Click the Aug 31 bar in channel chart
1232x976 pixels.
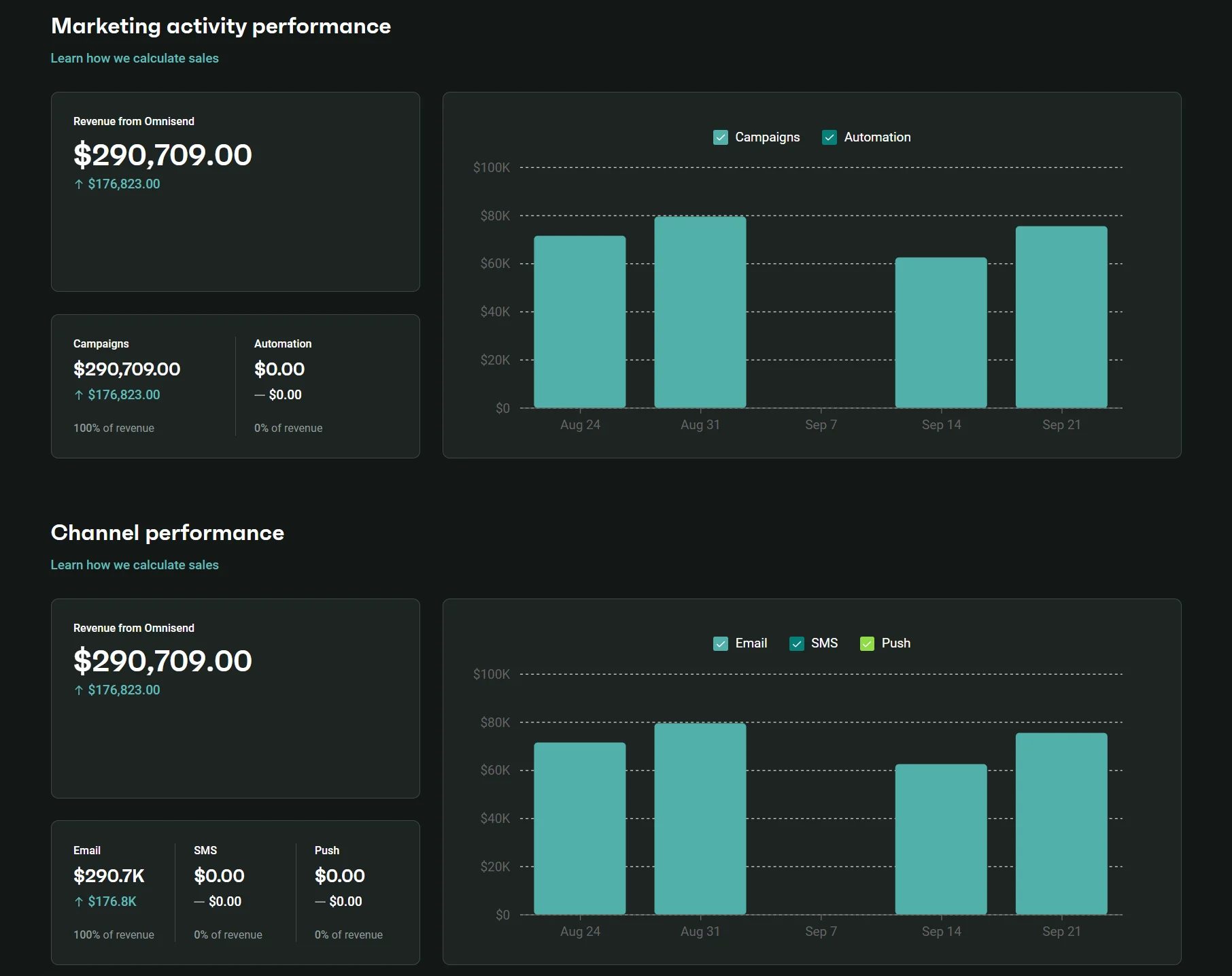coord(700,819)
